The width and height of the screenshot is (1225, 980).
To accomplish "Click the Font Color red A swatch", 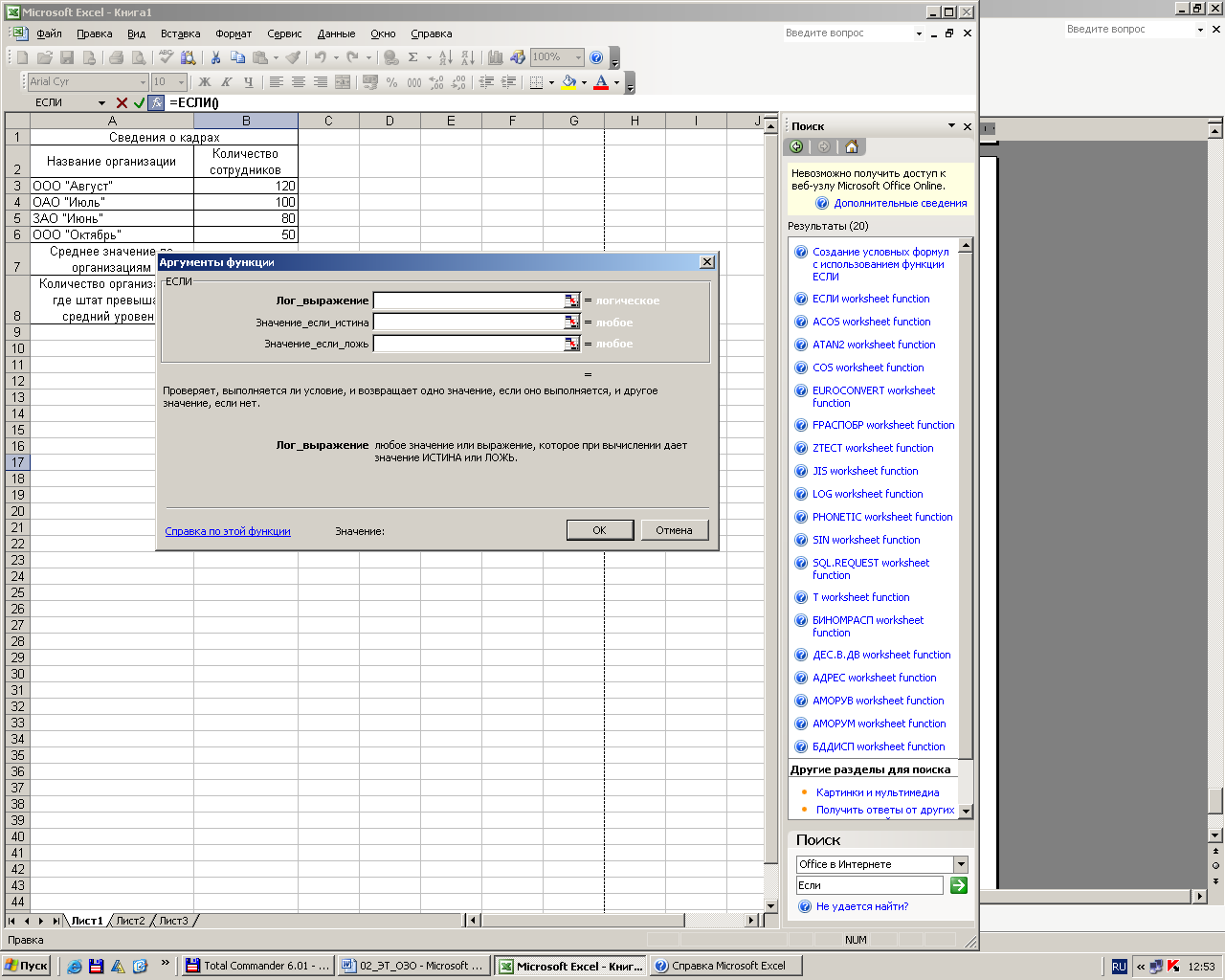I will tap(601, 82).
